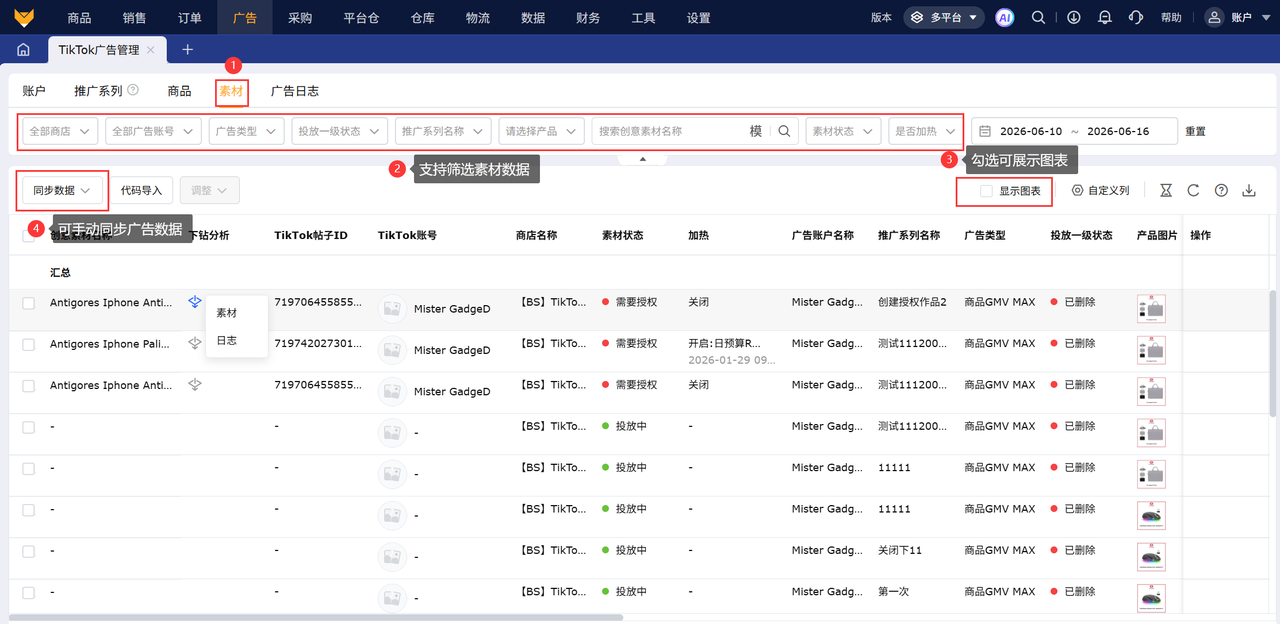Viewport: 1280px width, 624px height.
Task: Click the notification bell icon
Action: 1104,17
